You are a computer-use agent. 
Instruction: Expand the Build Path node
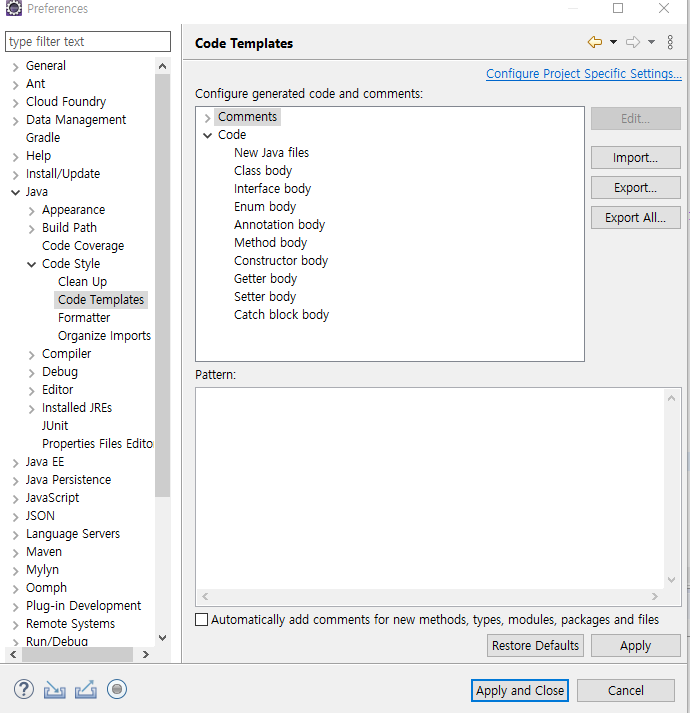point(31,229)
